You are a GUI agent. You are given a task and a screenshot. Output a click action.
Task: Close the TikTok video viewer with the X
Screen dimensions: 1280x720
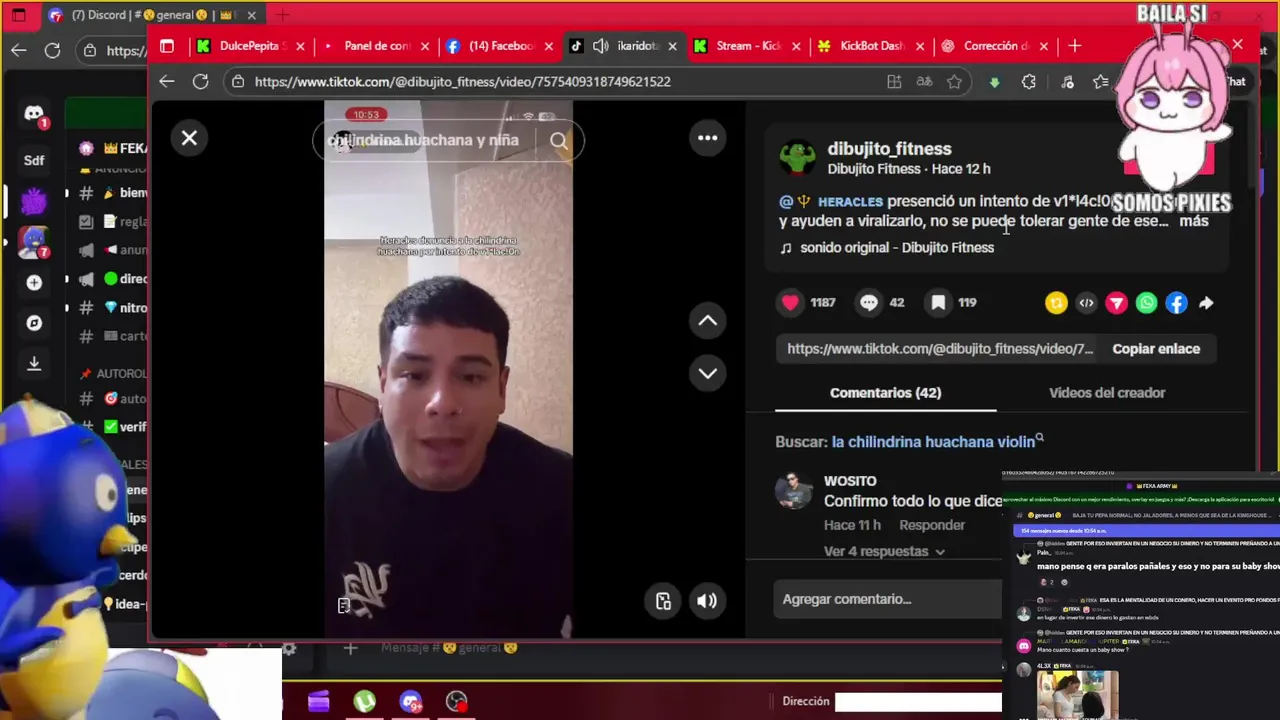tap(189, 138)
